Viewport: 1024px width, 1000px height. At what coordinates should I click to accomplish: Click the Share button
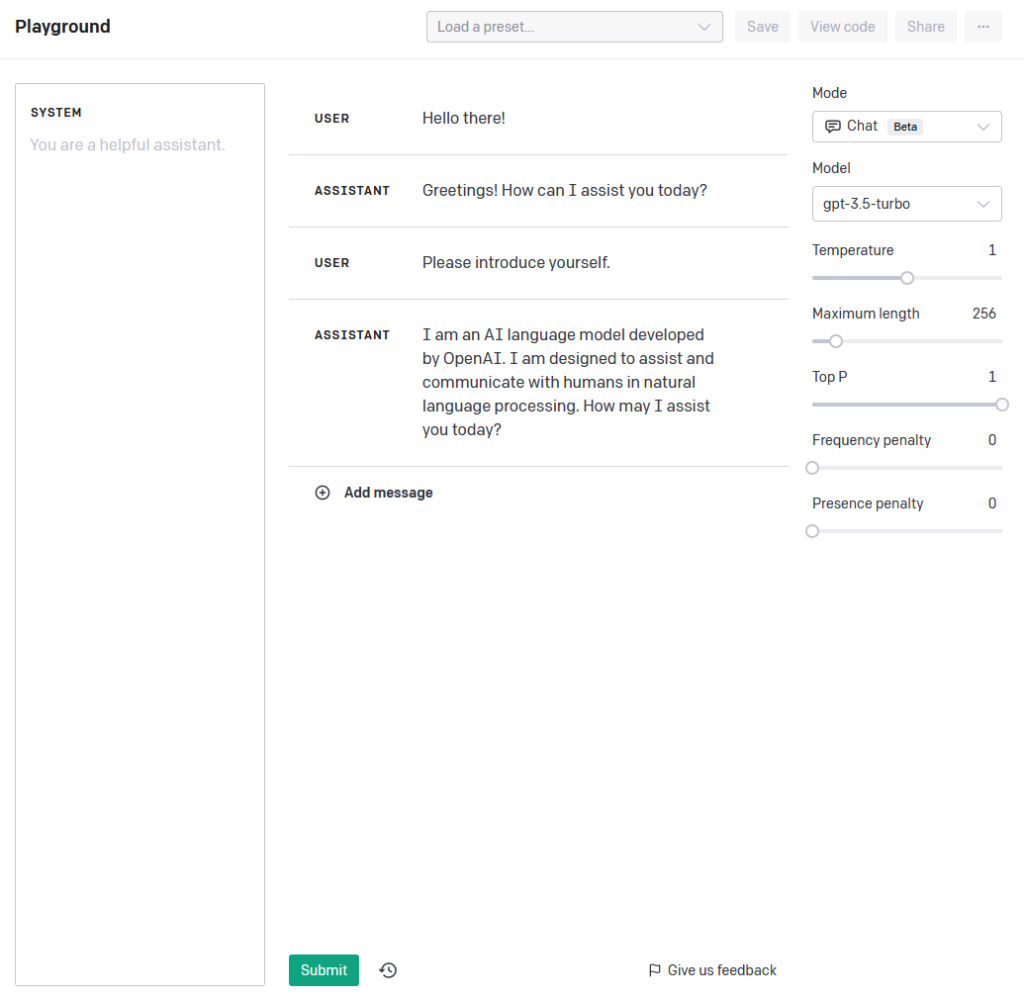(925, 27)
